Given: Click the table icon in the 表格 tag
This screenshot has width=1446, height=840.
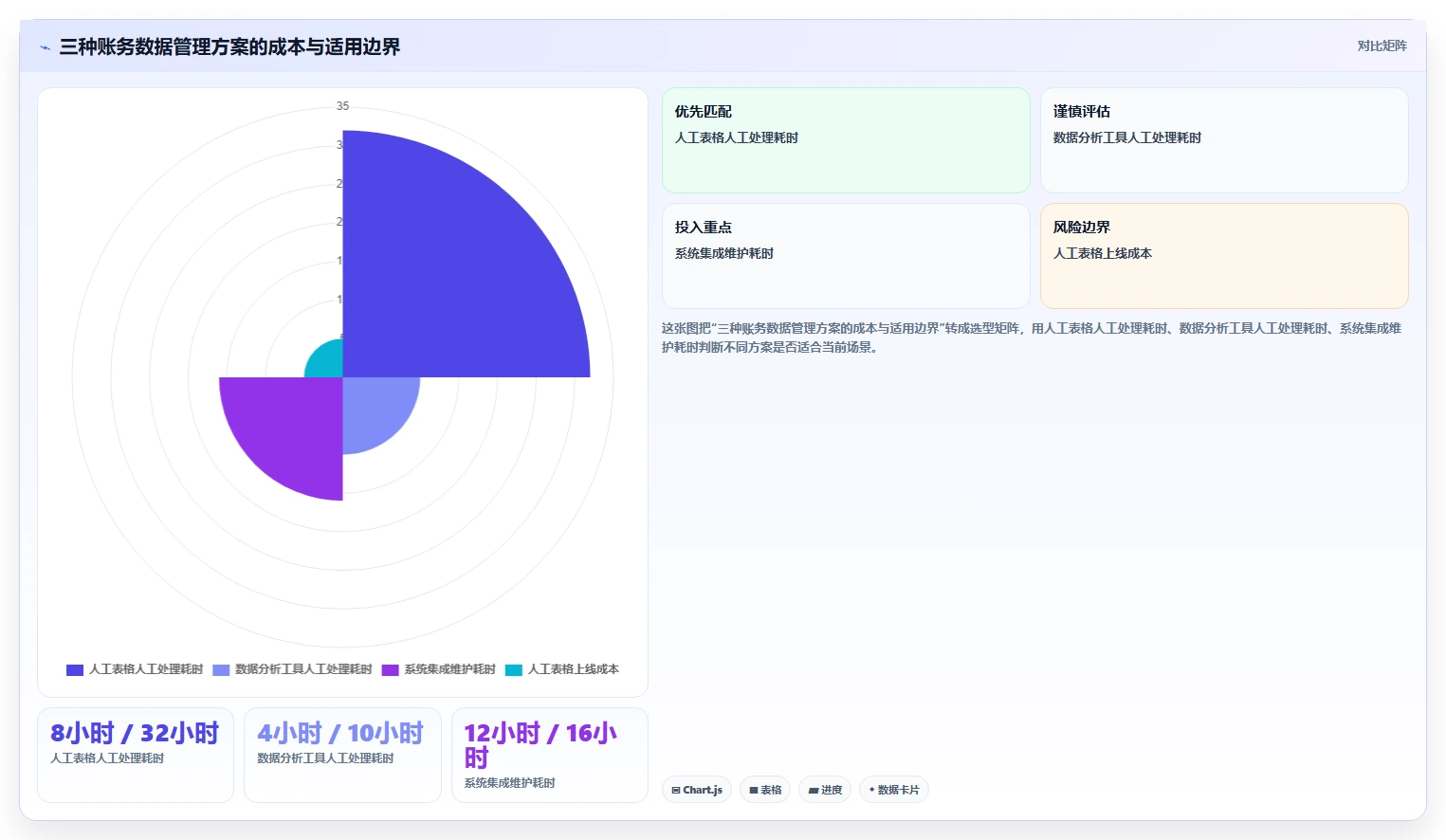Looking at the screenshot, I should click(x=754, y=790).
